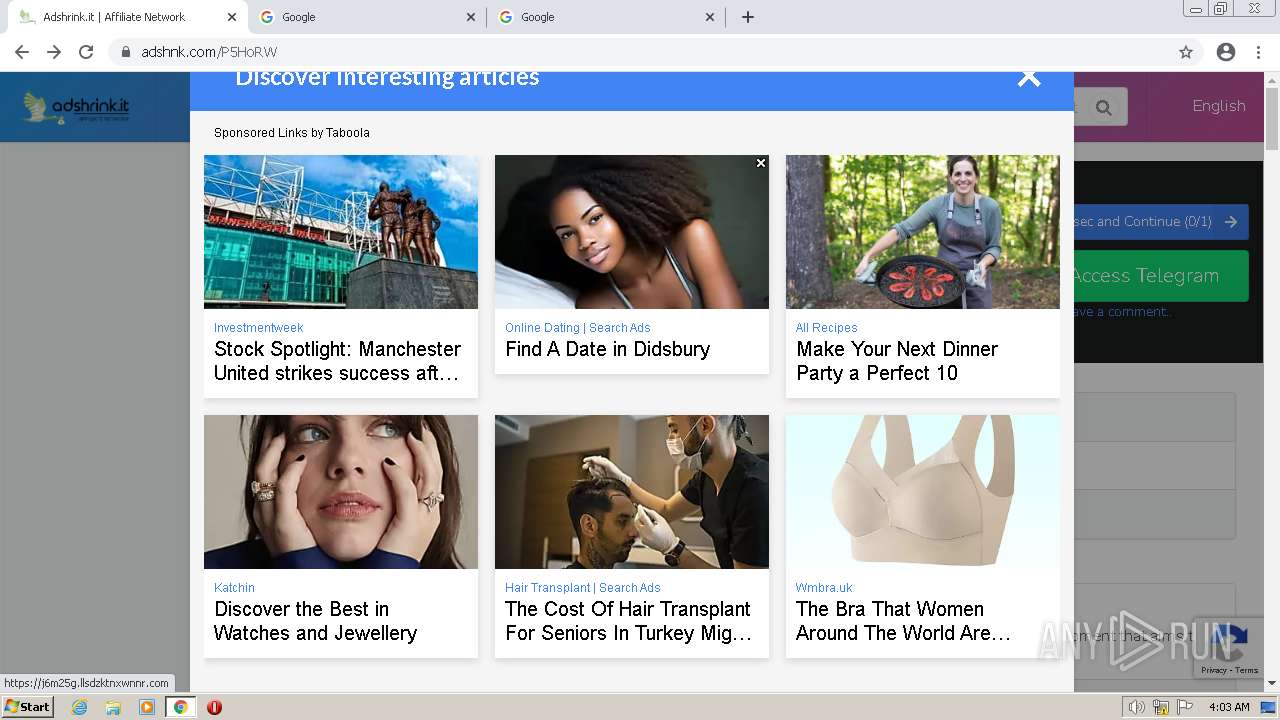The height and width of the screenshot is (720, 1280).
Task: Close the Adshrink.it tab
Action: (x=231, y=17)
